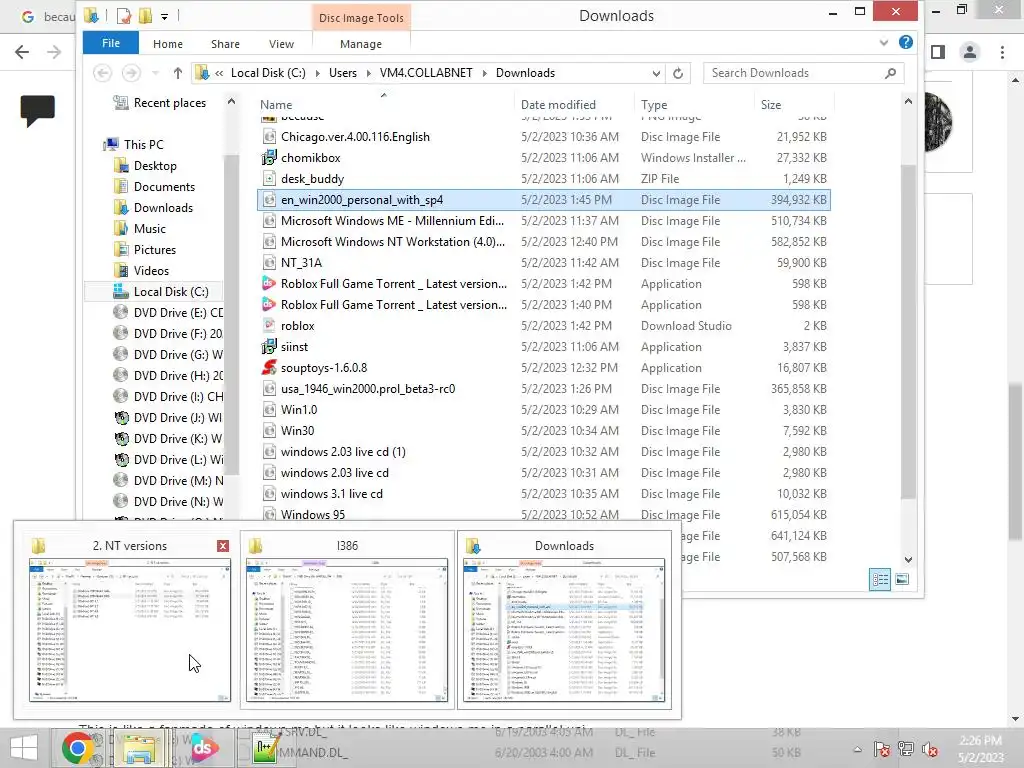1024x768 pixels.
Task: Open the Share ribbon tab
Action: coord(225,44)
